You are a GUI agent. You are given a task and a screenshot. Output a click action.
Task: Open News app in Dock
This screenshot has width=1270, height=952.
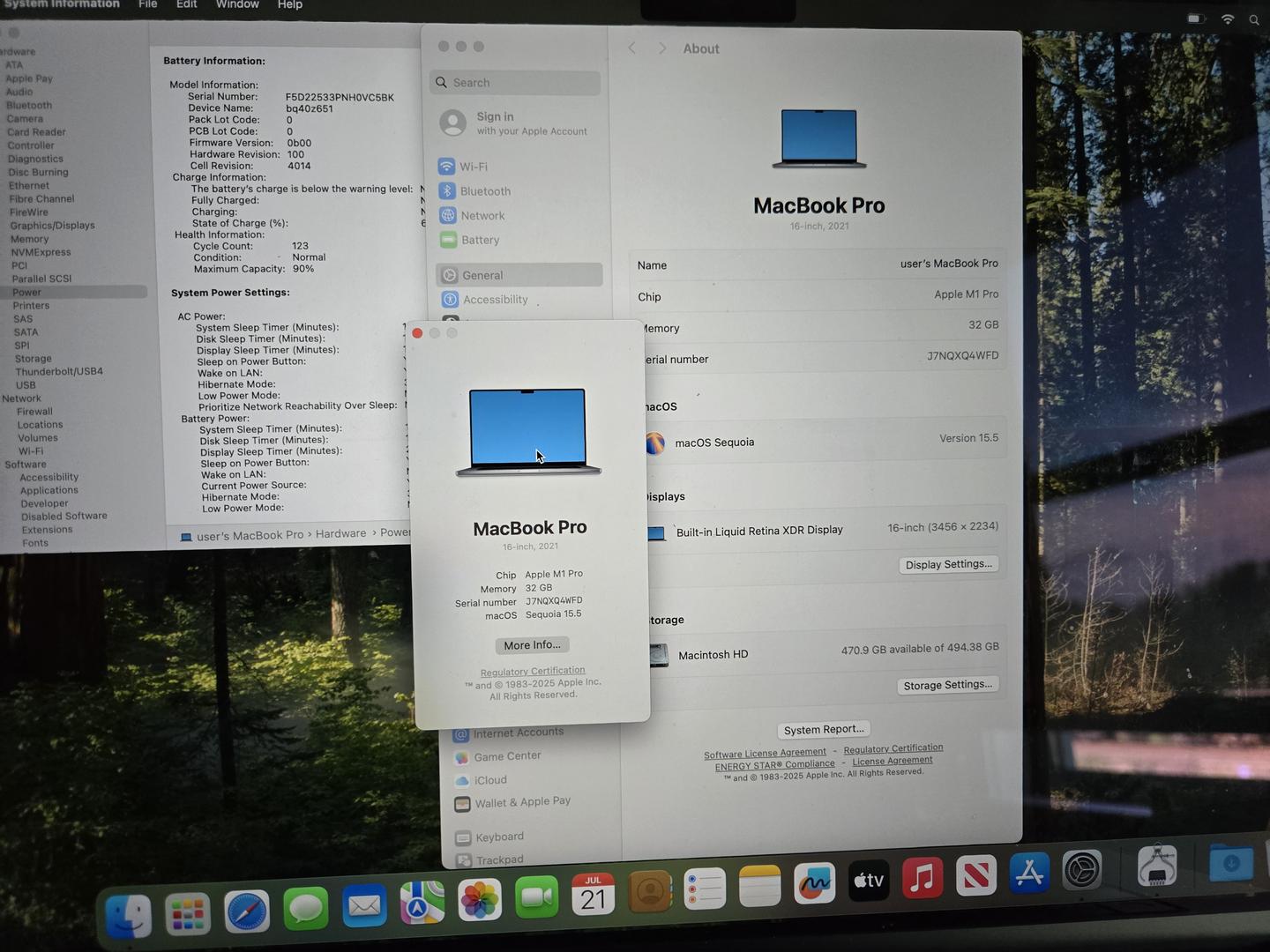coord(976,874)
